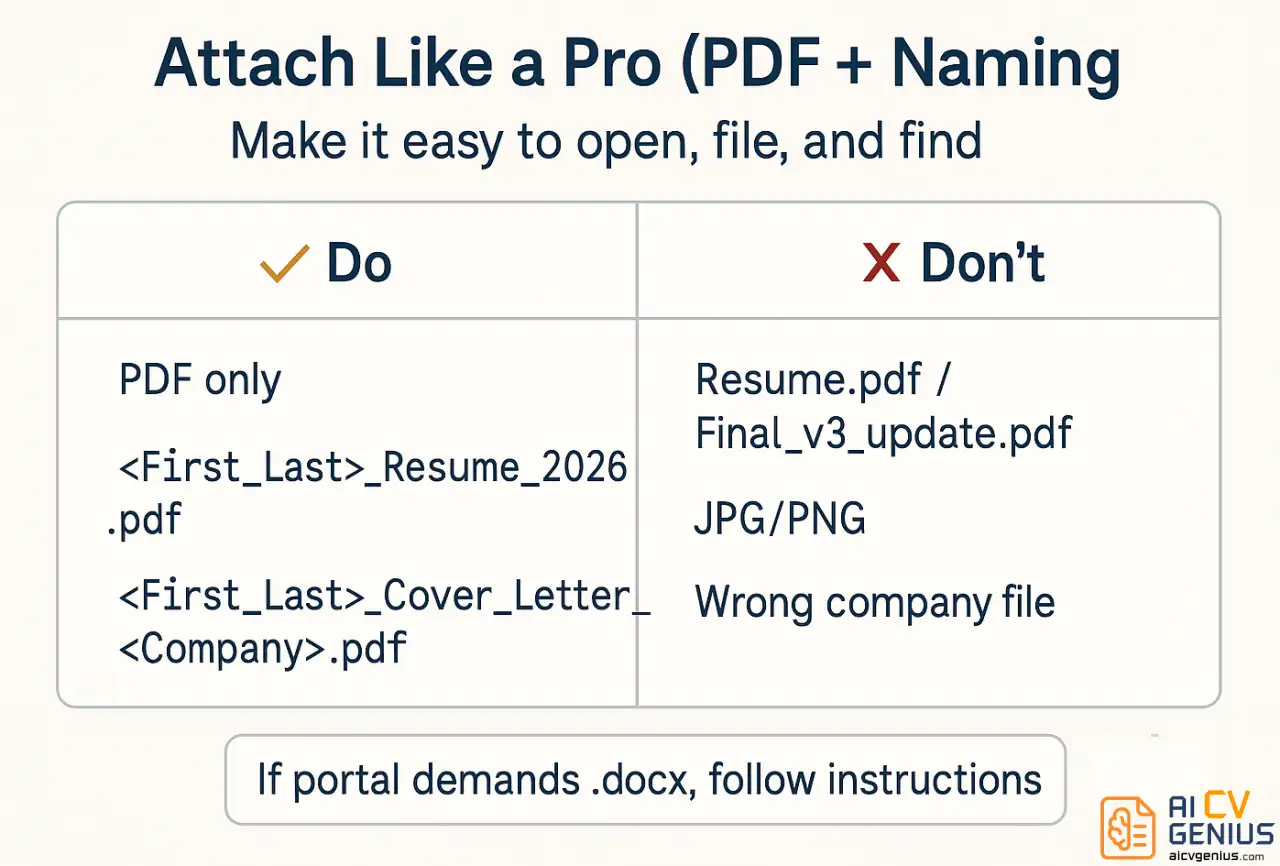Viewport: 1280px width, 866px height.
Task: Click the .pdf extension under Resume_2026
Action: [x=143, y=521]
